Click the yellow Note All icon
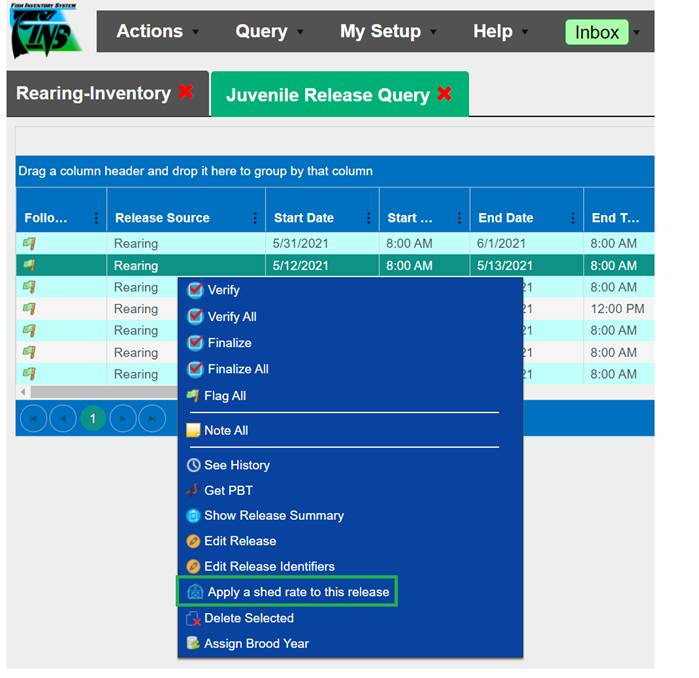The height and width of the screenshot is (678, 699). click(193, 430)
